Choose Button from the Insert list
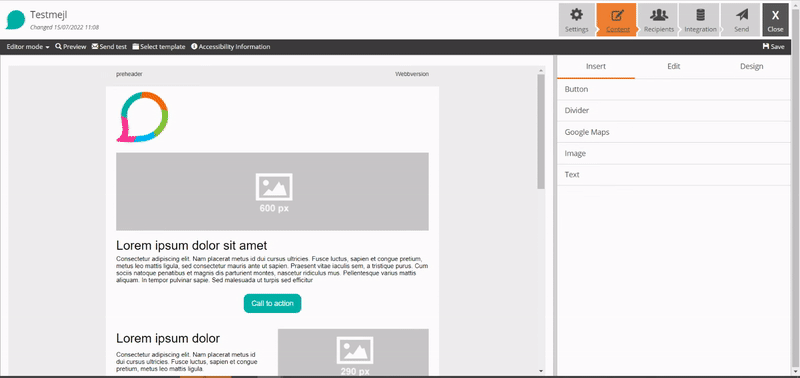This screenshot has width=800, height=378. pos(673,89)
